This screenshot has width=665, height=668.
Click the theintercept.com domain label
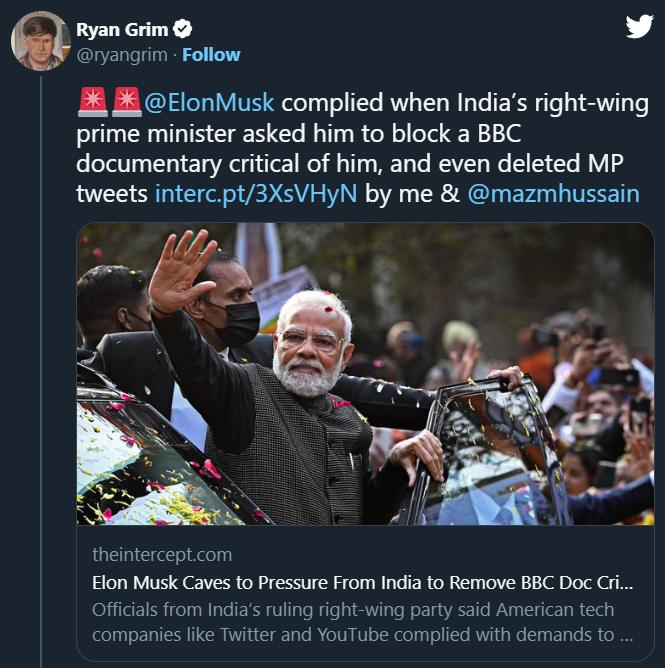pos(162,555)
